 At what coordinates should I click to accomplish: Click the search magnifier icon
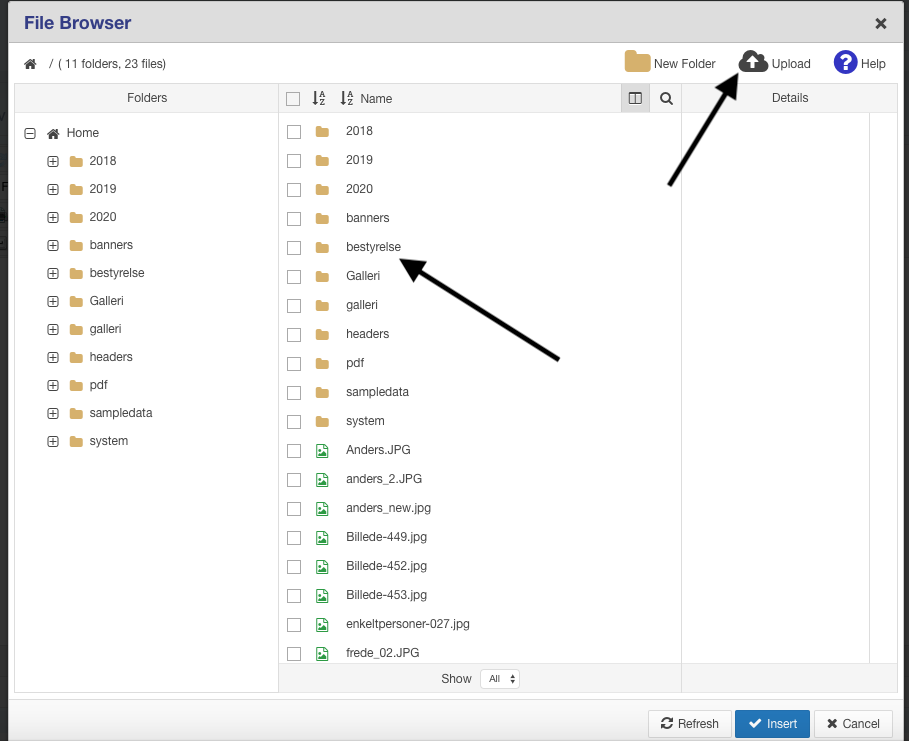pos(666,98)
